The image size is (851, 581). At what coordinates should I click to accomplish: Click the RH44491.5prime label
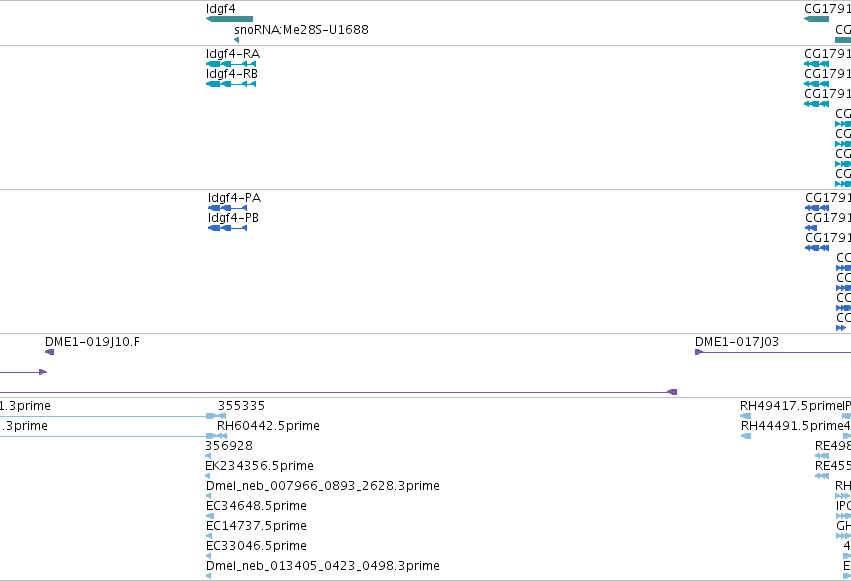point(791,426)
